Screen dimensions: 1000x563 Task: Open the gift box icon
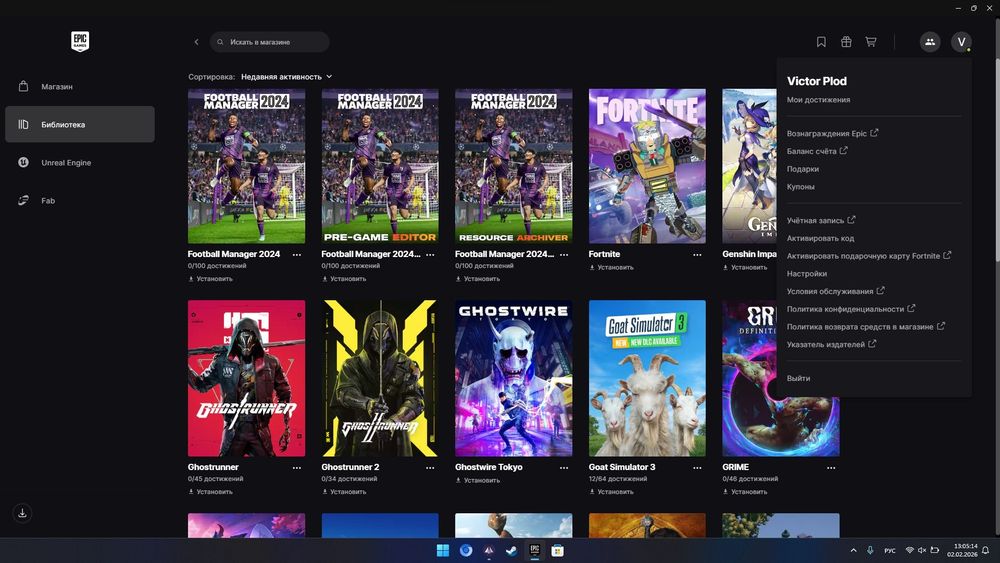click(x=846, y=42)
